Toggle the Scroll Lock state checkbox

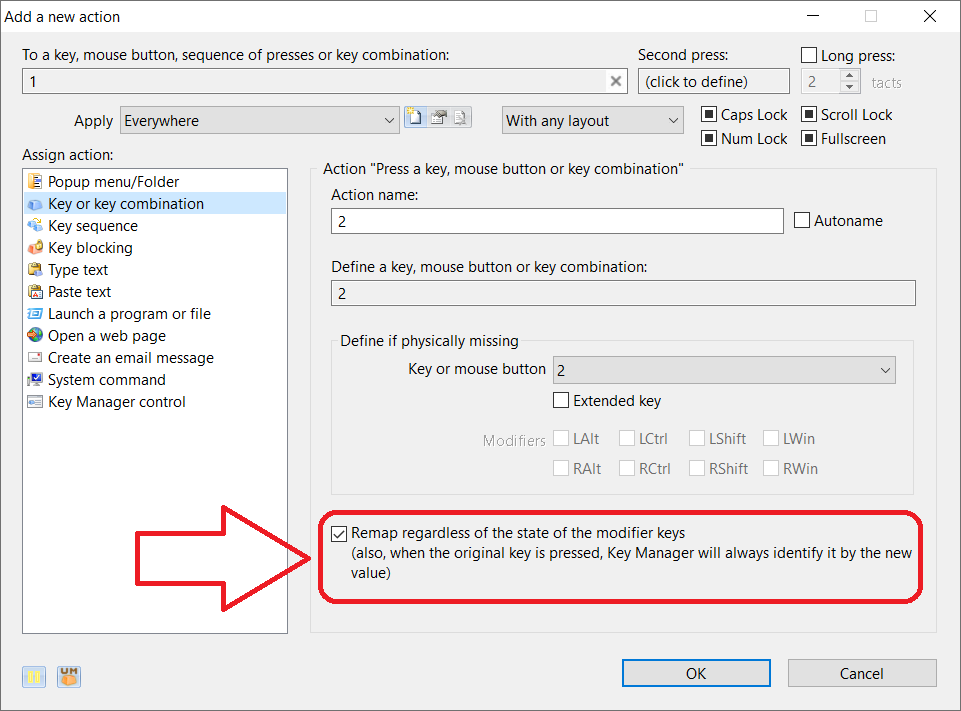coord(809,114)
